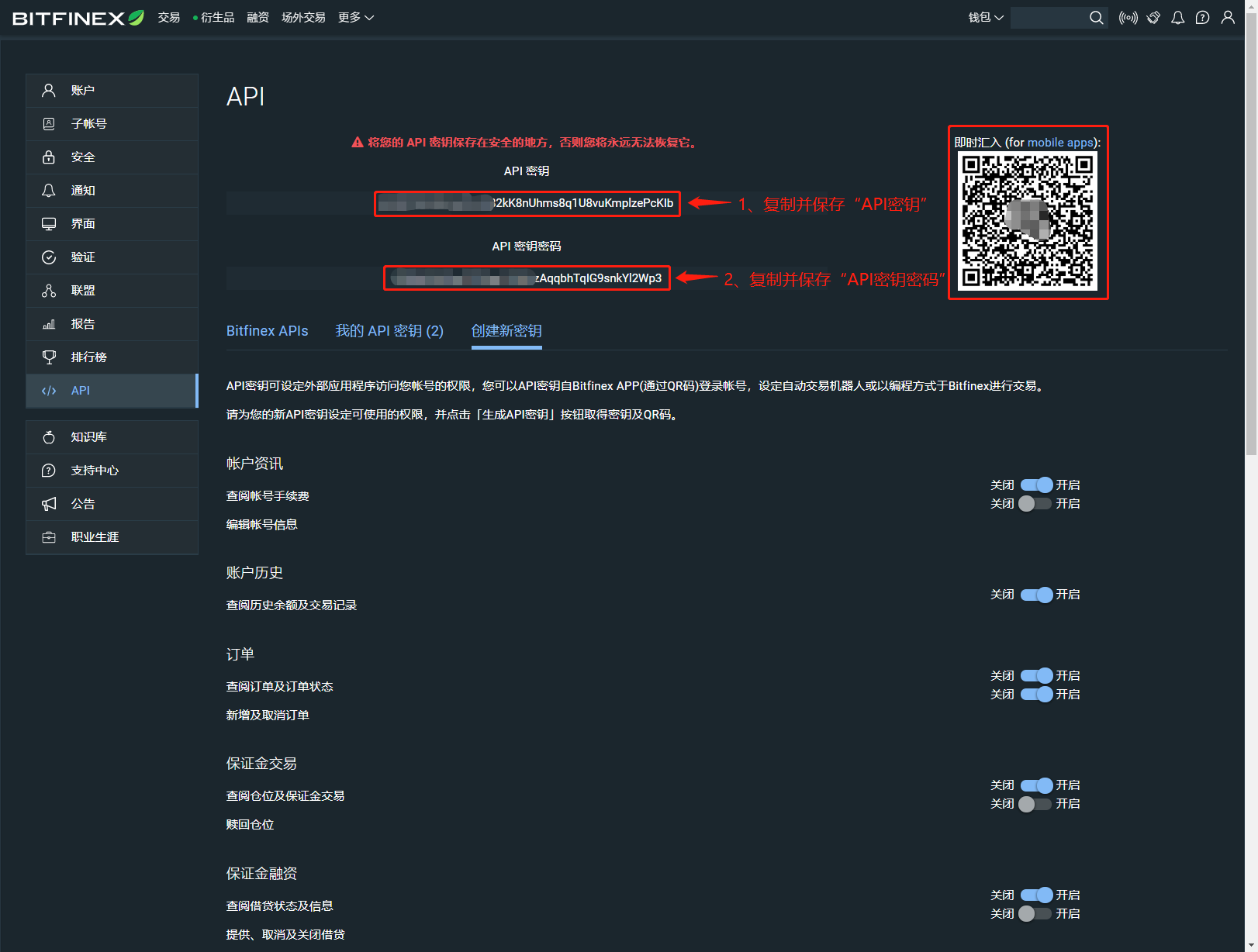Open 报告 reports page
1258x952 pixels.
(112, 324)
